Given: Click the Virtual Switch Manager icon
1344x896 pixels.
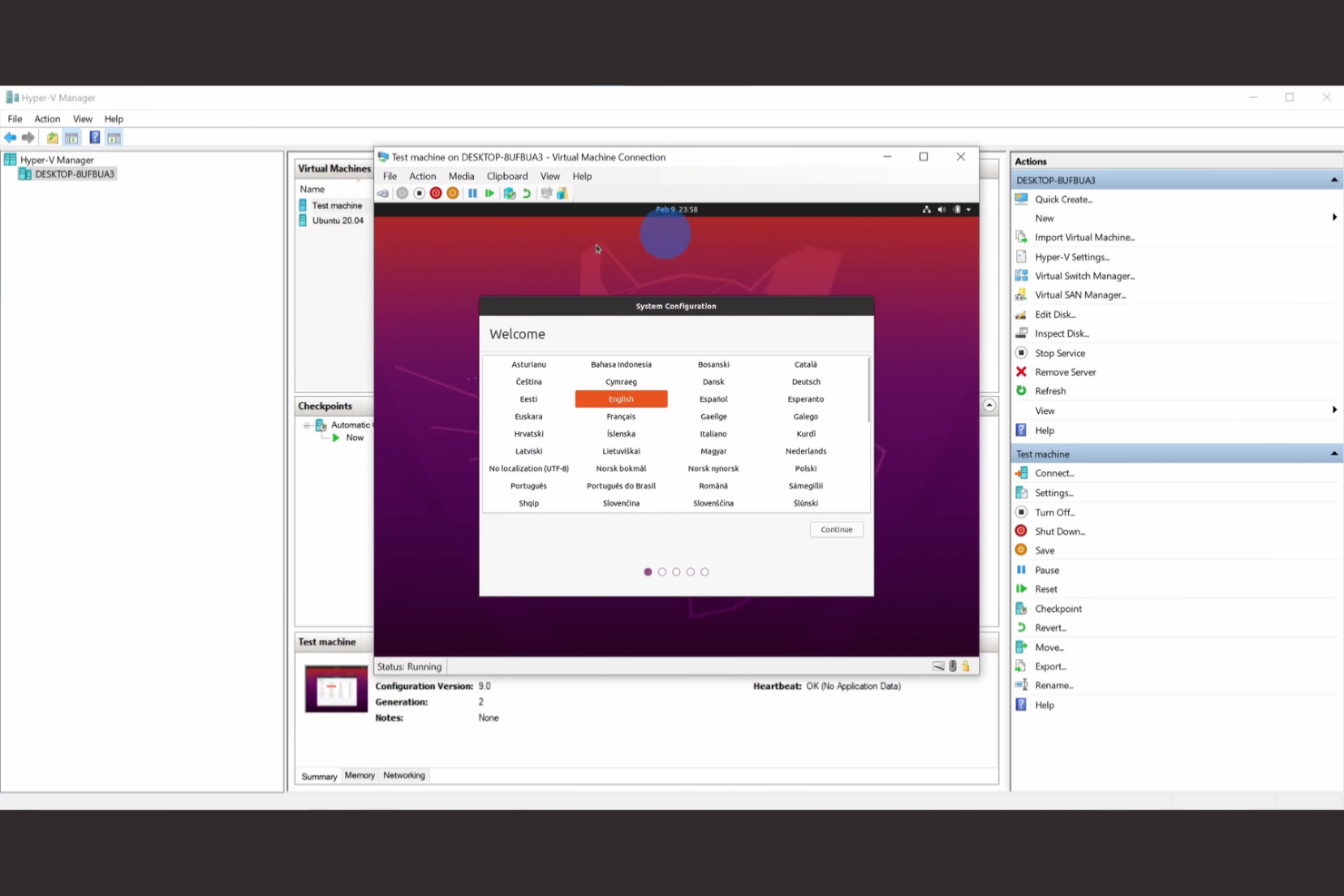Looking at the screenshot, I should (x=1021, y=276).
